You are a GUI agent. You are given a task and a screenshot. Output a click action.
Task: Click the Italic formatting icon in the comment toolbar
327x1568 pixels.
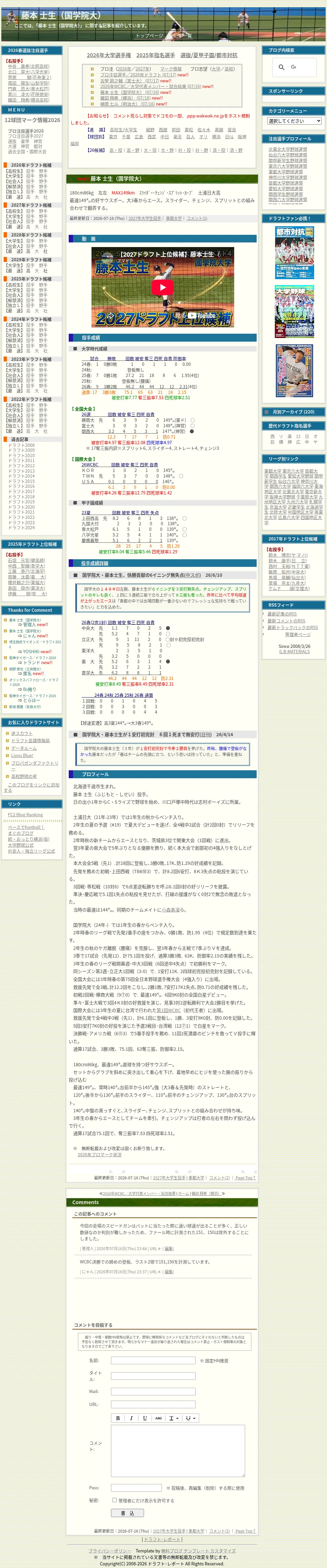131,1418
